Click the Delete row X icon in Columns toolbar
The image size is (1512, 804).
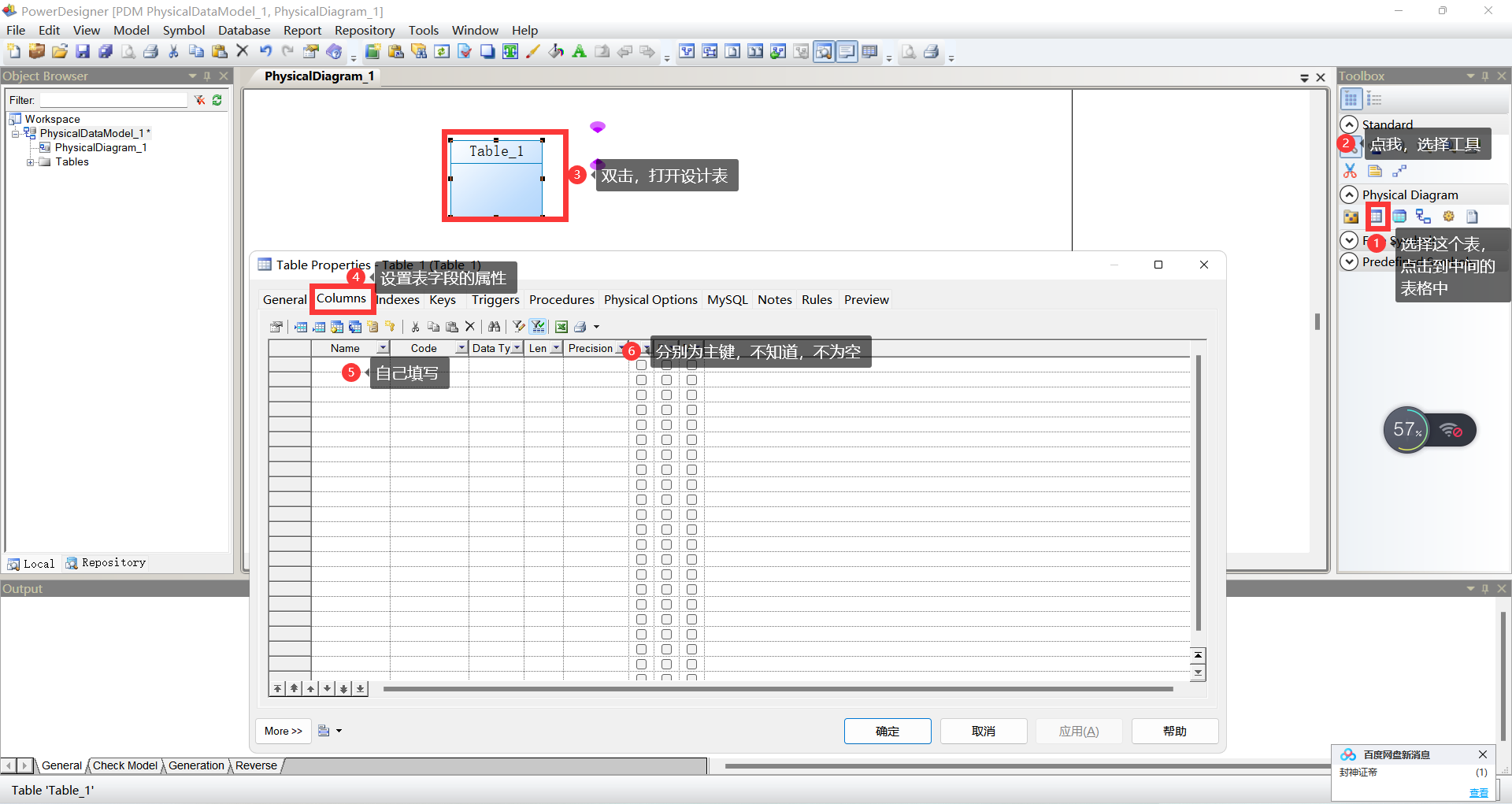click(x=470, y=327)
